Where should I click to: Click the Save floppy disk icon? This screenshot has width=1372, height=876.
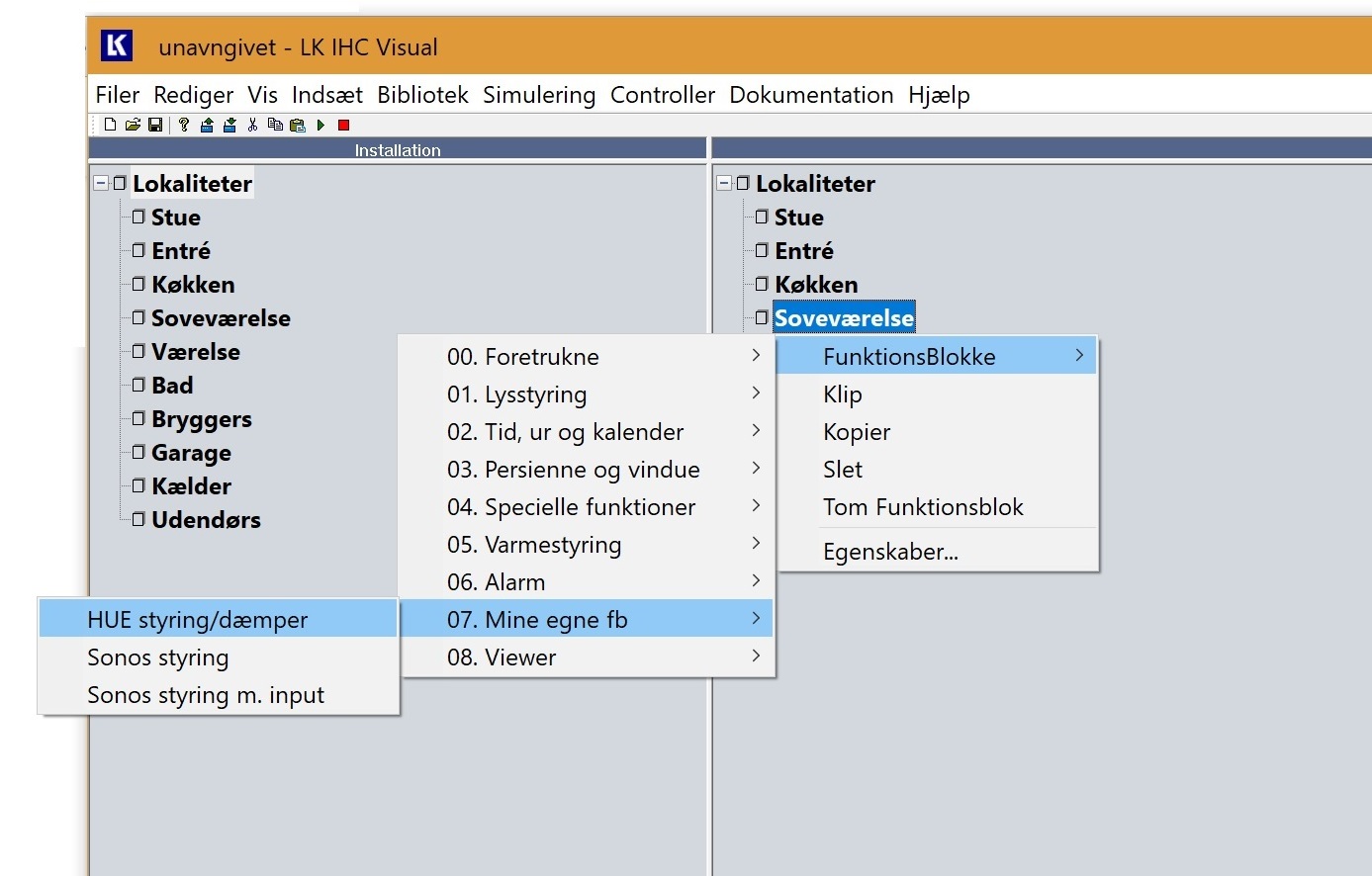(x=155, y=125)
